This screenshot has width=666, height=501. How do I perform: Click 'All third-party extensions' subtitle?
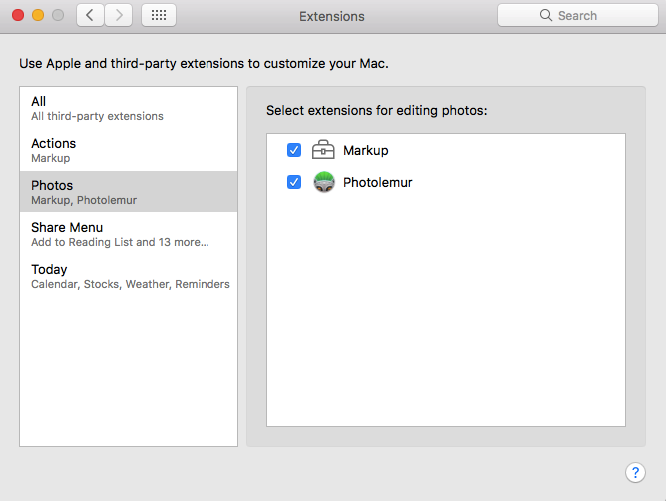[97, 116]
